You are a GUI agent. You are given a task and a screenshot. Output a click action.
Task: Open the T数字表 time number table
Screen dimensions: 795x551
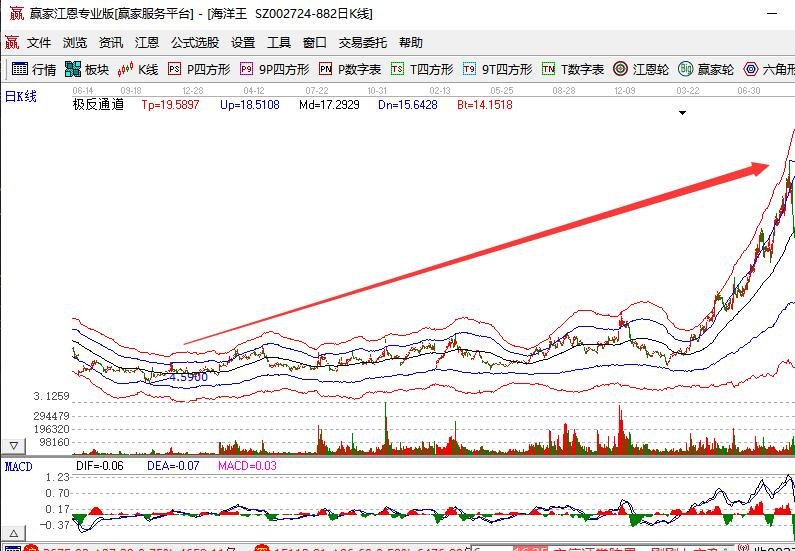pyautogui.click(x=573, y=69)
